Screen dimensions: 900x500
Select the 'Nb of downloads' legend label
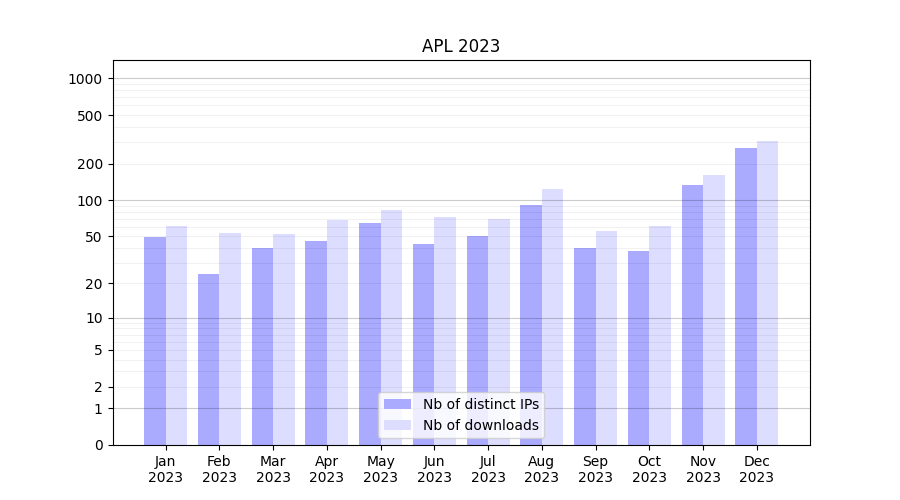tap(480, 425)
